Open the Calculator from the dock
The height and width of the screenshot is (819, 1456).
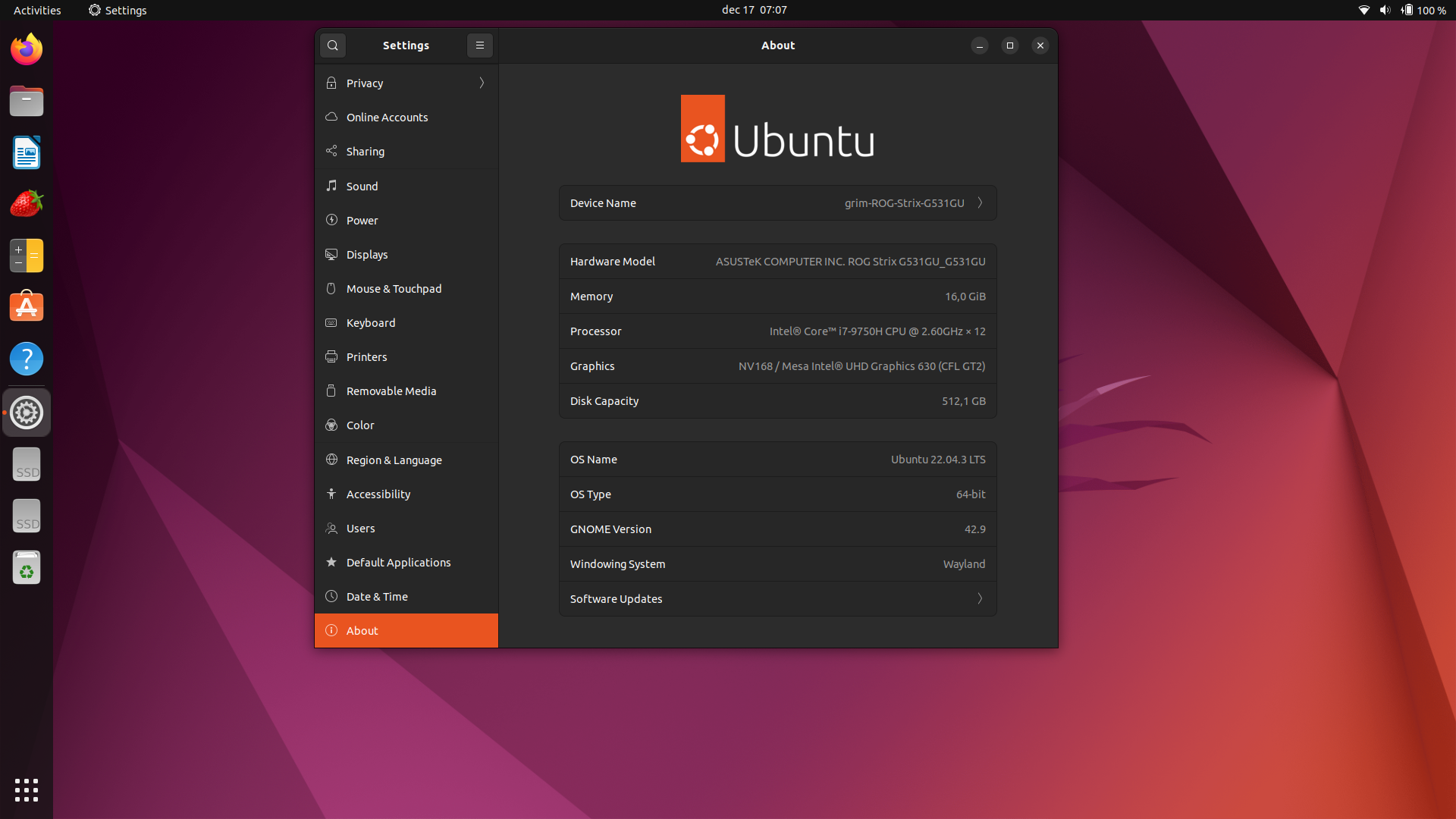point(27,256)
